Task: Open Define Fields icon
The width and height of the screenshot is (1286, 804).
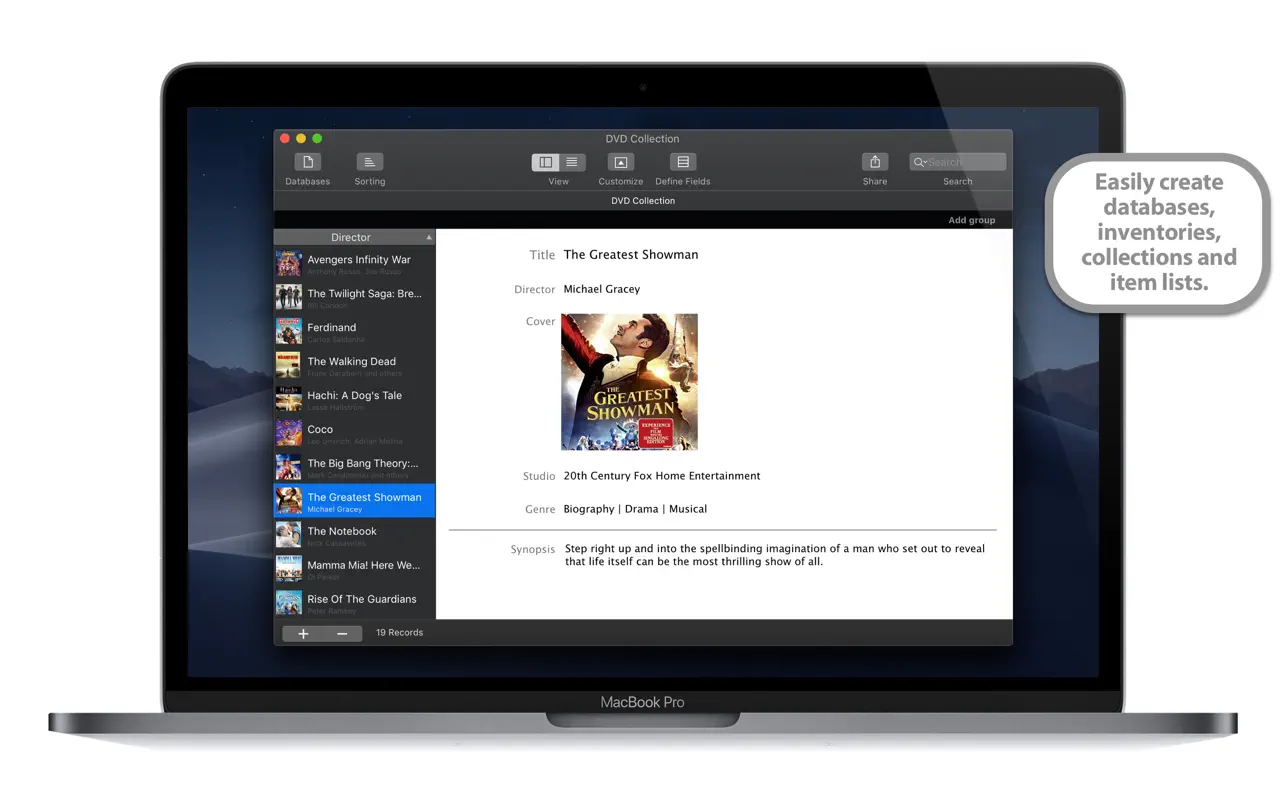Action: tap(683, 162)
